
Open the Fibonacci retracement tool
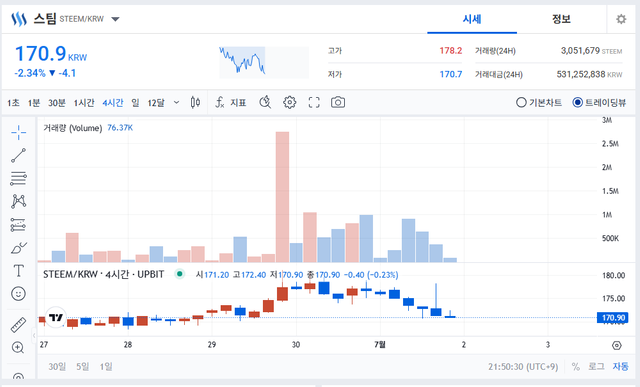tap(18, 178)
